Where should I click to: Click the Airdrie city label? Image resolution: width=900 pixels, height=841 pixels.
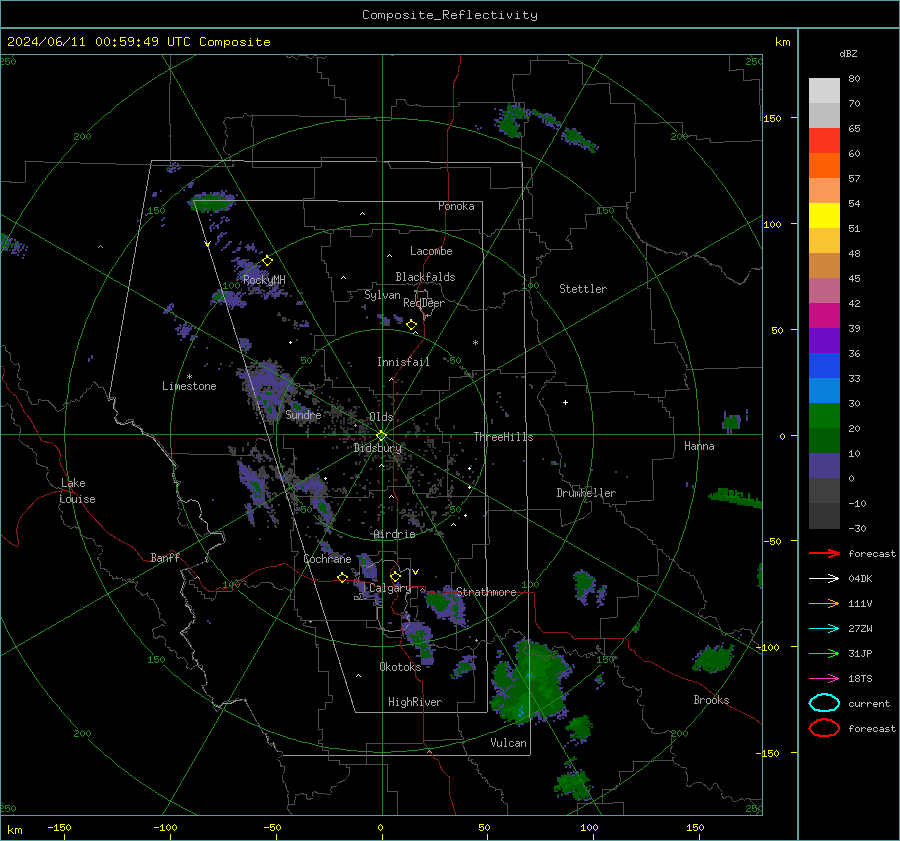pyautogui.click(x=394, y=534)
